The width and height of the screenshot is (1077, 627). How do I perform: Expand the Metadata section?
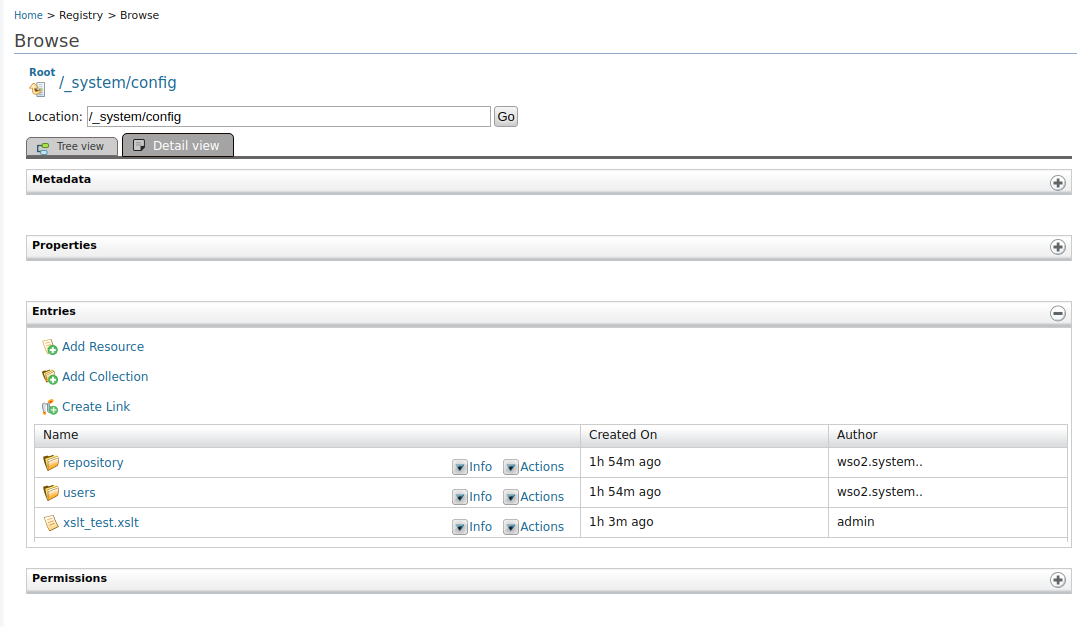[x=1058, y=182]
